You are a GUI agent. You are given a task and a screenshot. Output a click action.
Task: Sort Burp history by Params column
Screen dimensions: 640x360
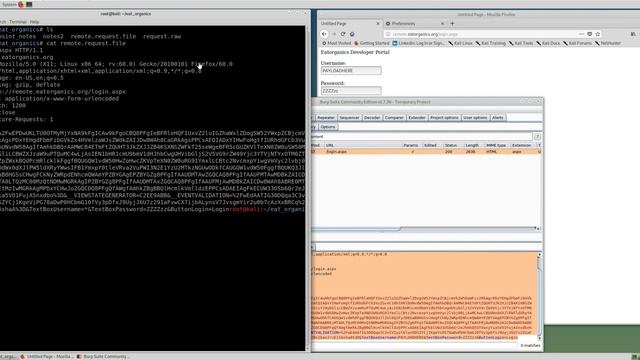pos(411,145)
